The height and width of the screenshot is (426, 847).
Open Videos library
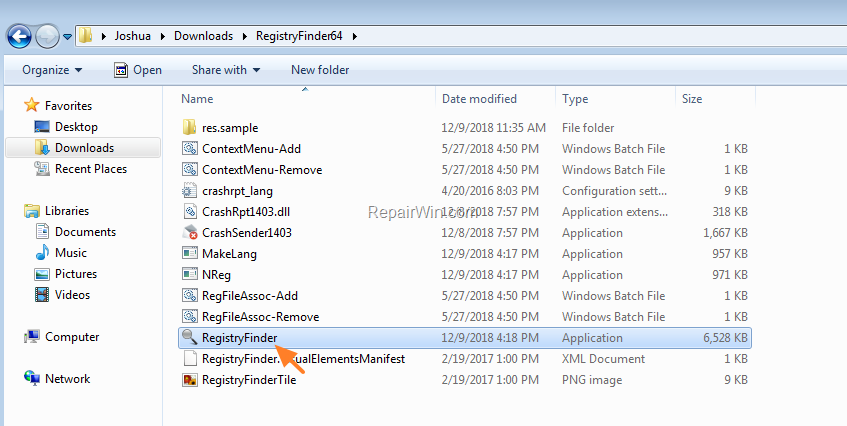point(72,295)
